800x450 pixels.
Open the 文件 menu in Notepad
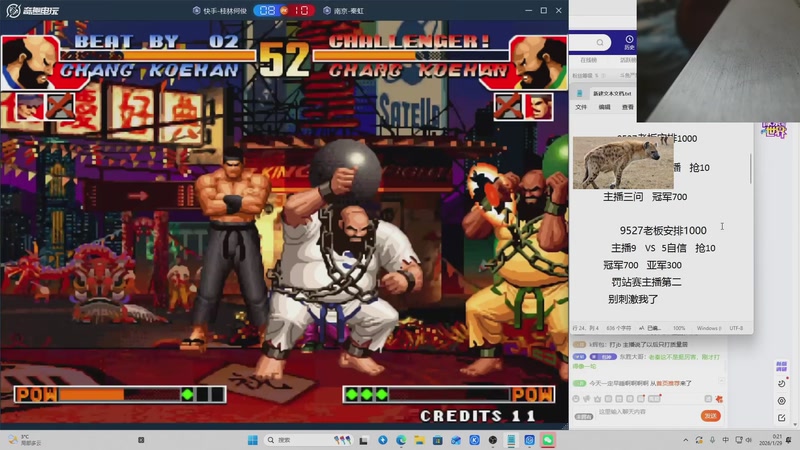click(x=581, y=107)
